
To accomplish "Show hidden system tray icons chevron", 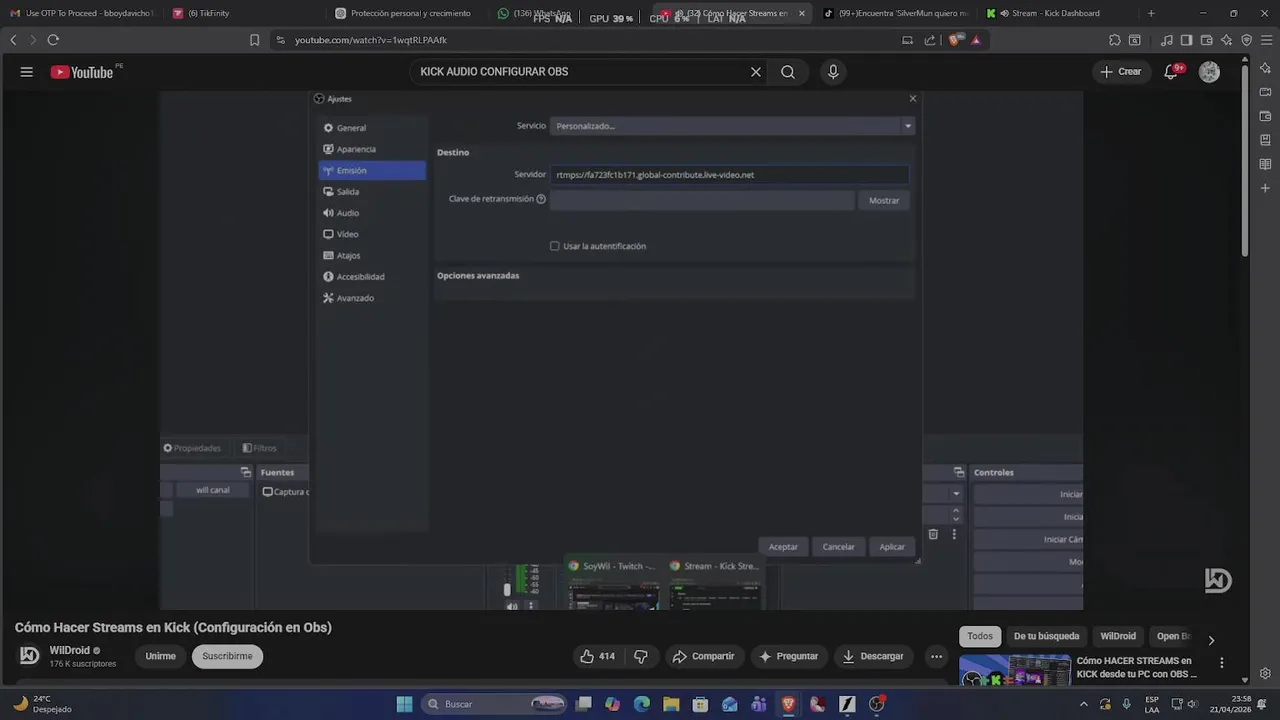I will point(1084,704).
